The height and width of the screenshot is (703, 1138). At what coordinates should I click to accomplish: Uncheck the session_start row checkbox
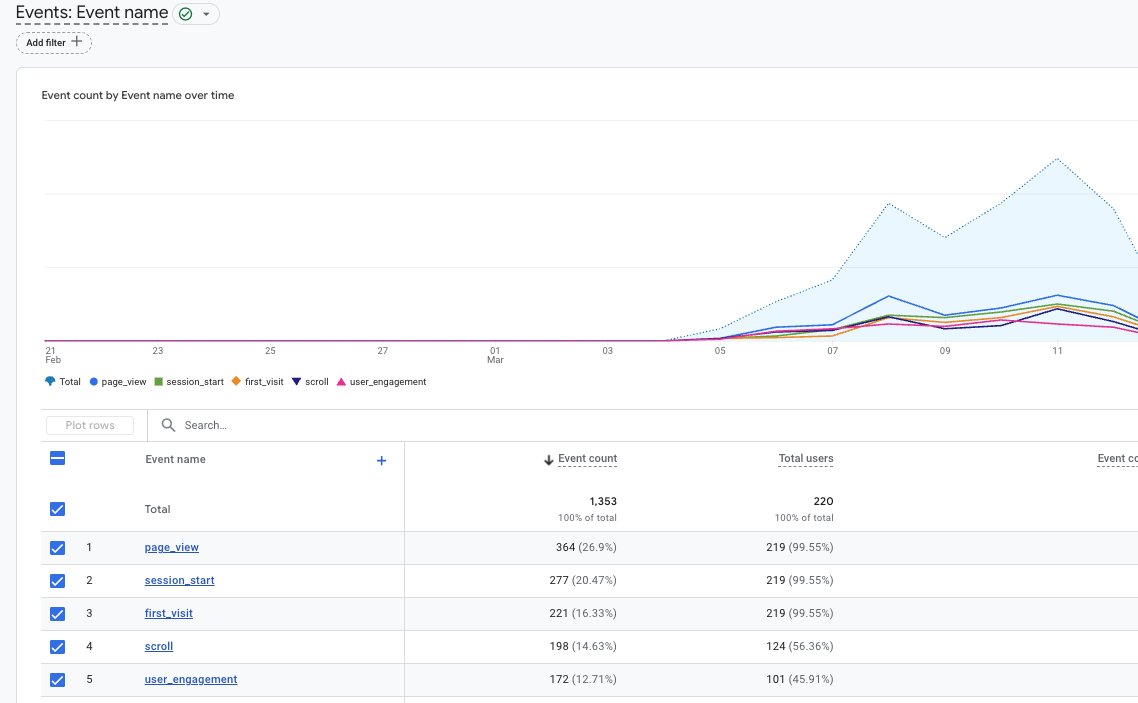(57, 581)
